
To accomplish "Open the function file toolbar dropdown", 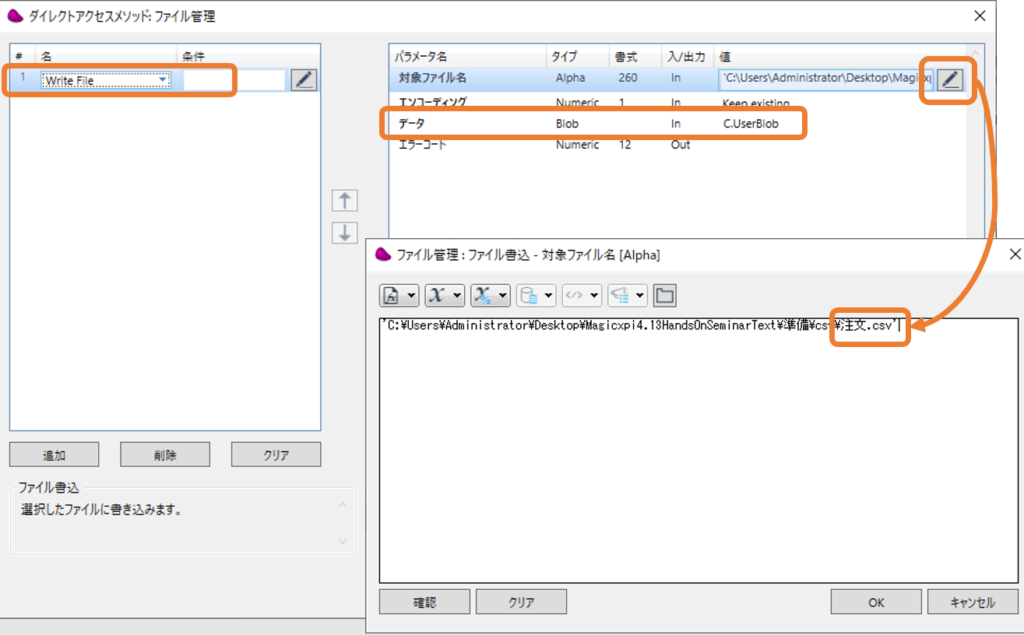I will [399, 295].
